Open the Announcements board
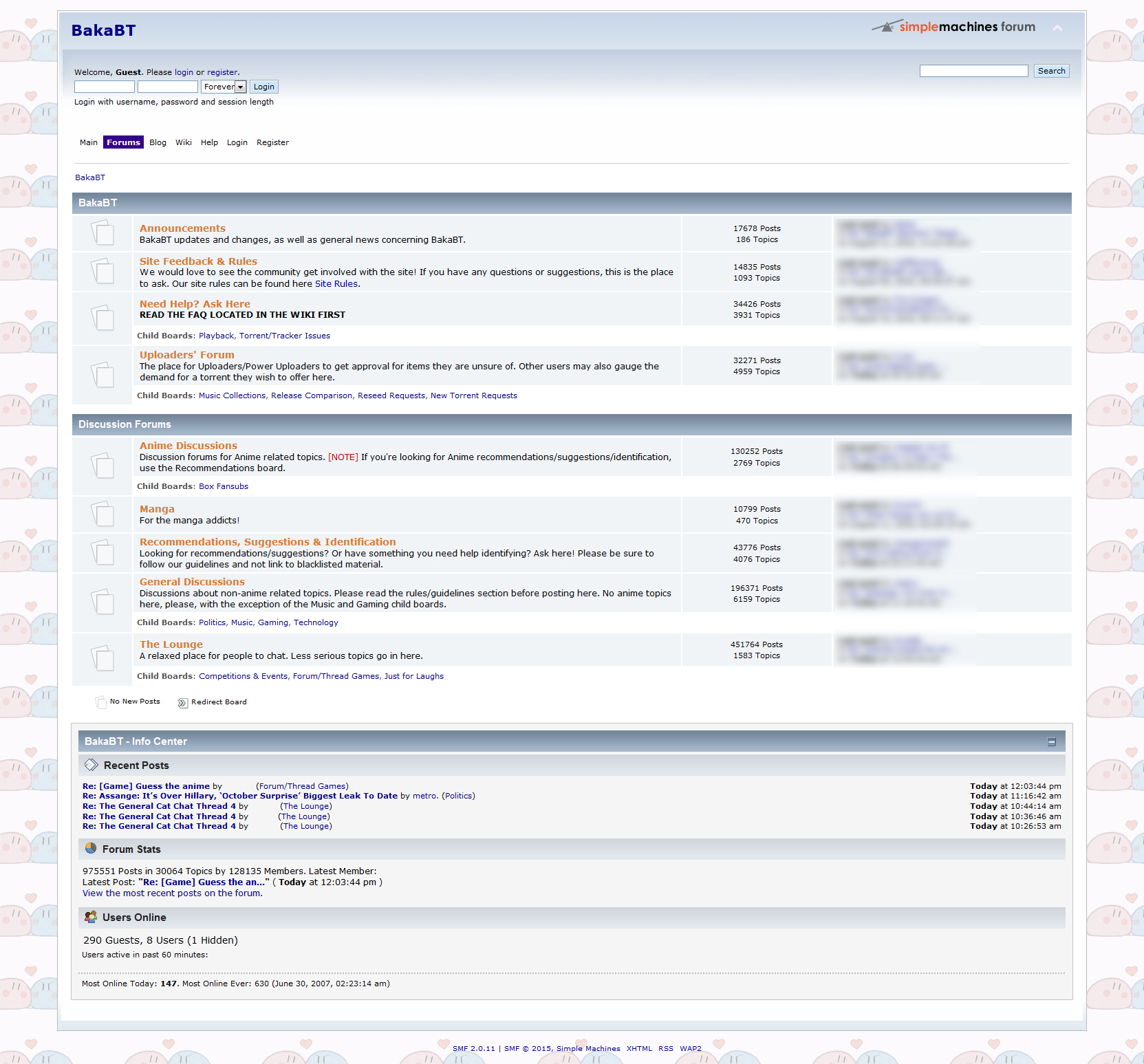Viewport: 1144px width, 1064px height. (x=182, y=228)
